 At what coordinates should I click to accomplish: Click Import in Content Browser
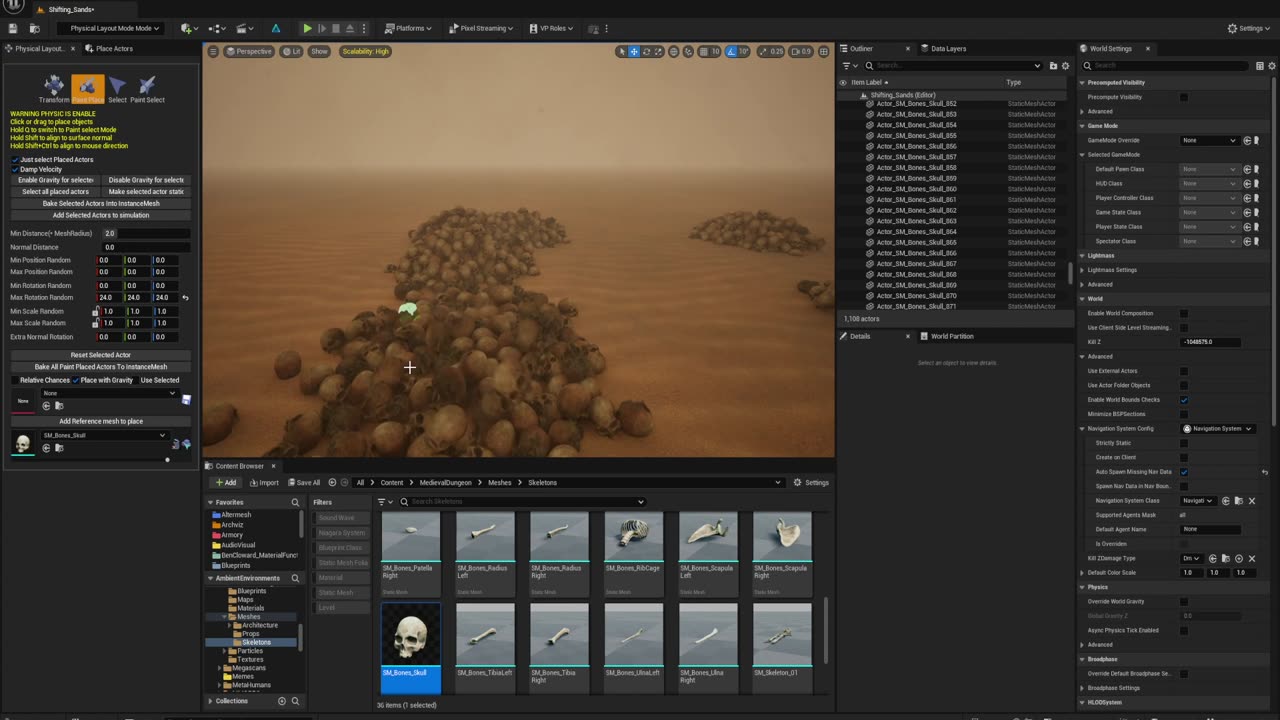264,483
